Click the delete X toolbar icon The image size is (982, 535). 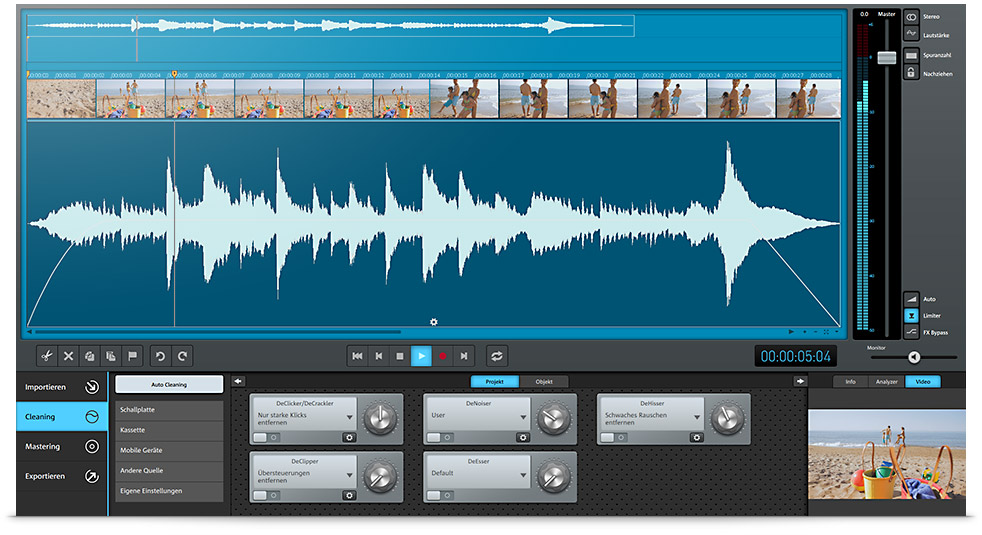coord(68,356)
